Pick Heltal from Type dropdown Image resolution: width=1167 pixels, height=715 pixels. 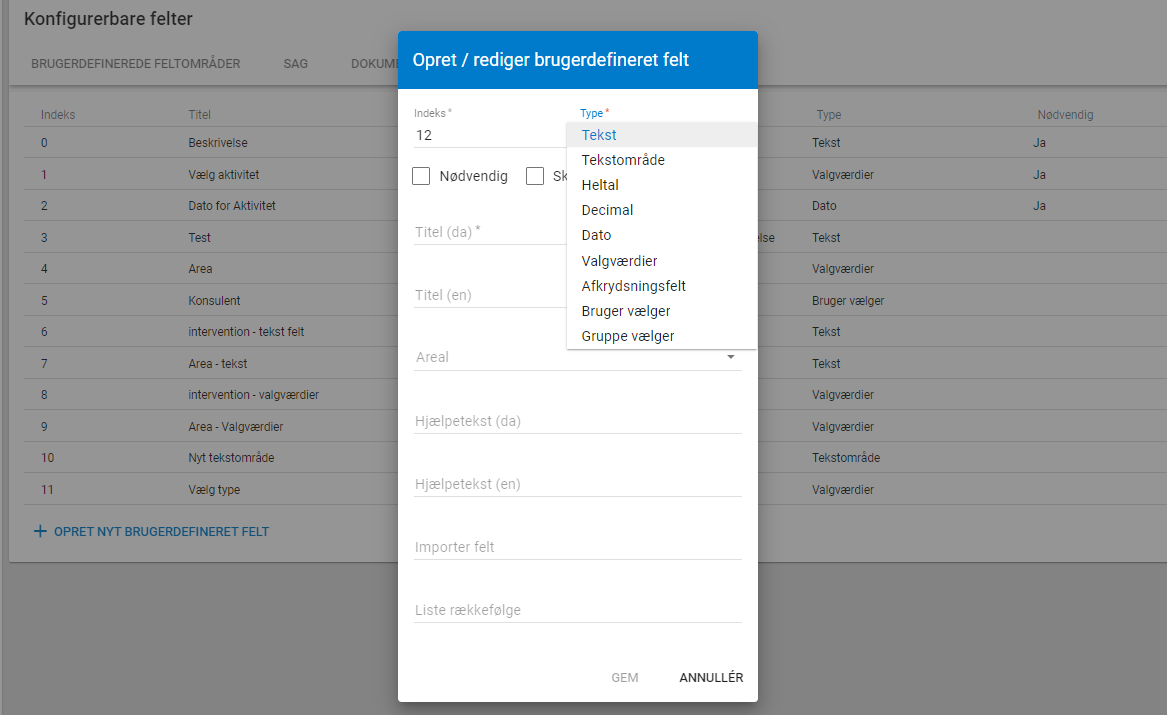[x=662, y=185]
